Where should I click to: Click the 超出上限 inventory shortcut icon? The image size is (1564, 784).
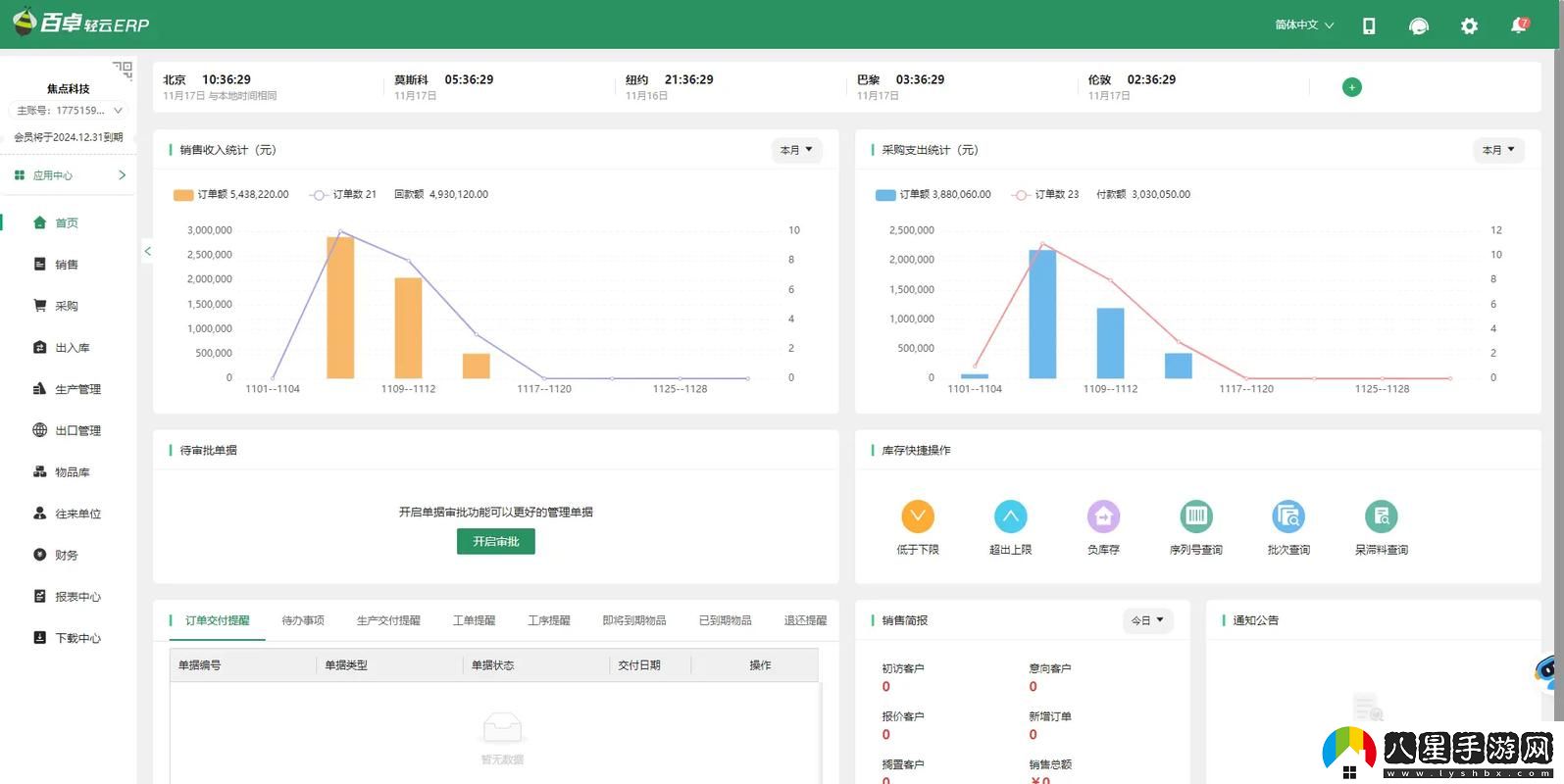pos(1010,515)
